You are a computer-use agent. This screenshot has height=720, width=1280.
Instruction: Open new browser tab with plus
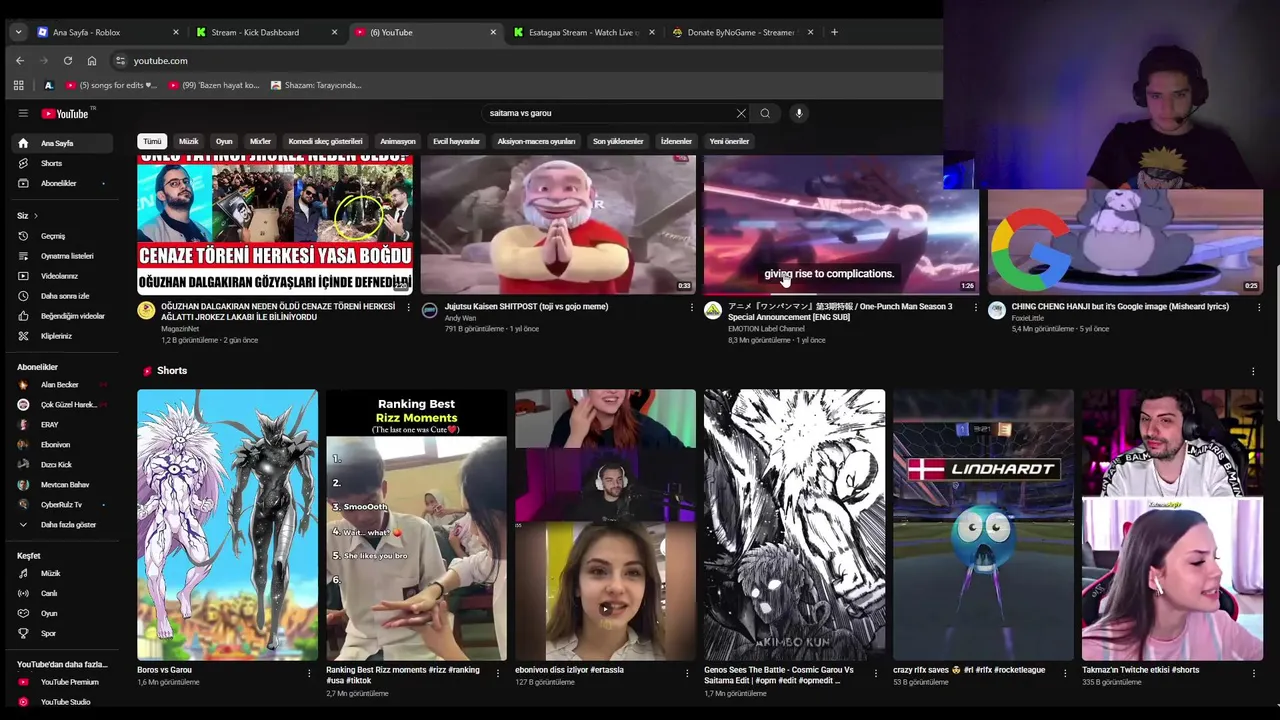835,32
